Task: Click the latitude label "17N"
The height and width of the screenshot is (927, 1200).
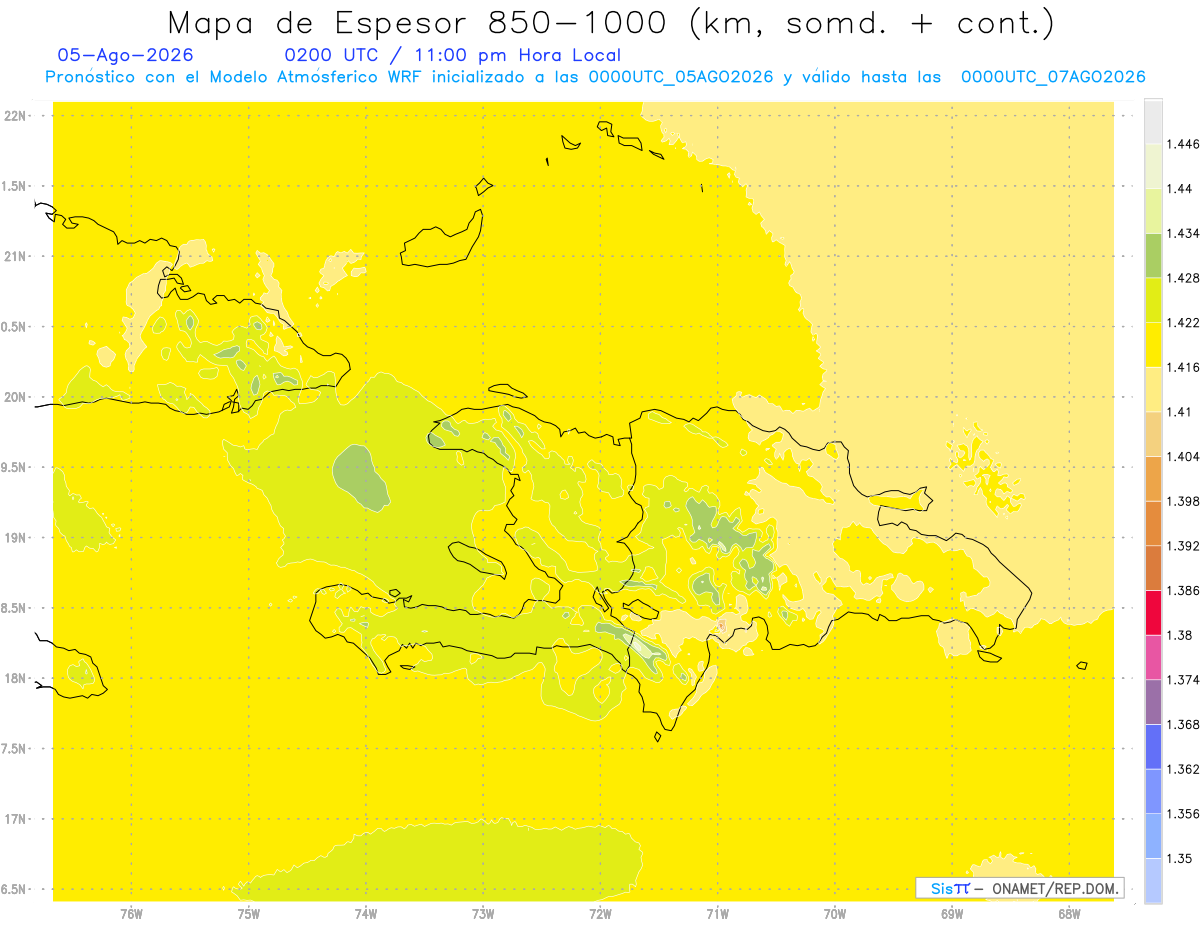Action: [x=16, y=819]
